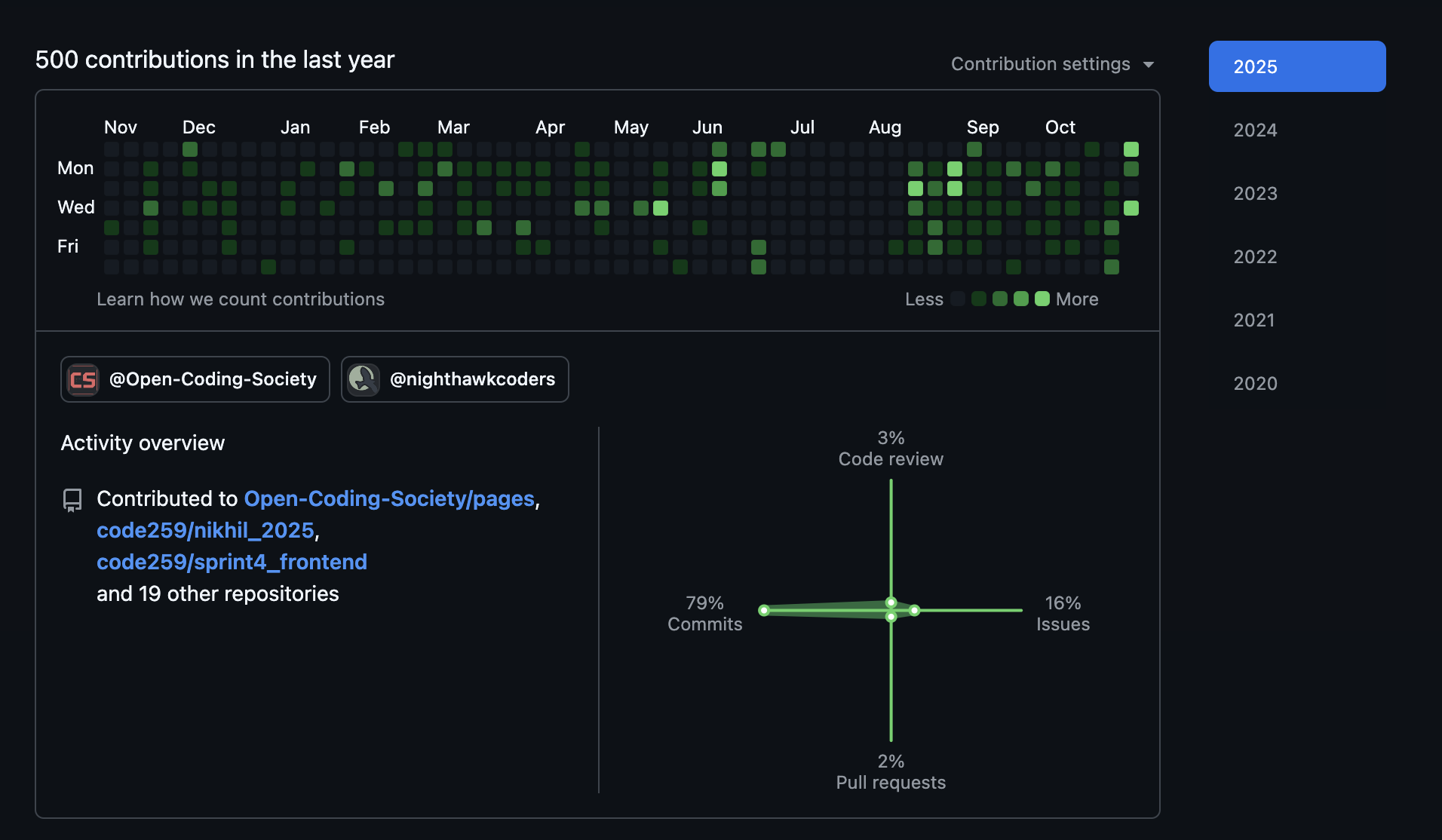
Task: Open the Open-Coding-Society/pages repository link
Action: click(x=389, y=498)
